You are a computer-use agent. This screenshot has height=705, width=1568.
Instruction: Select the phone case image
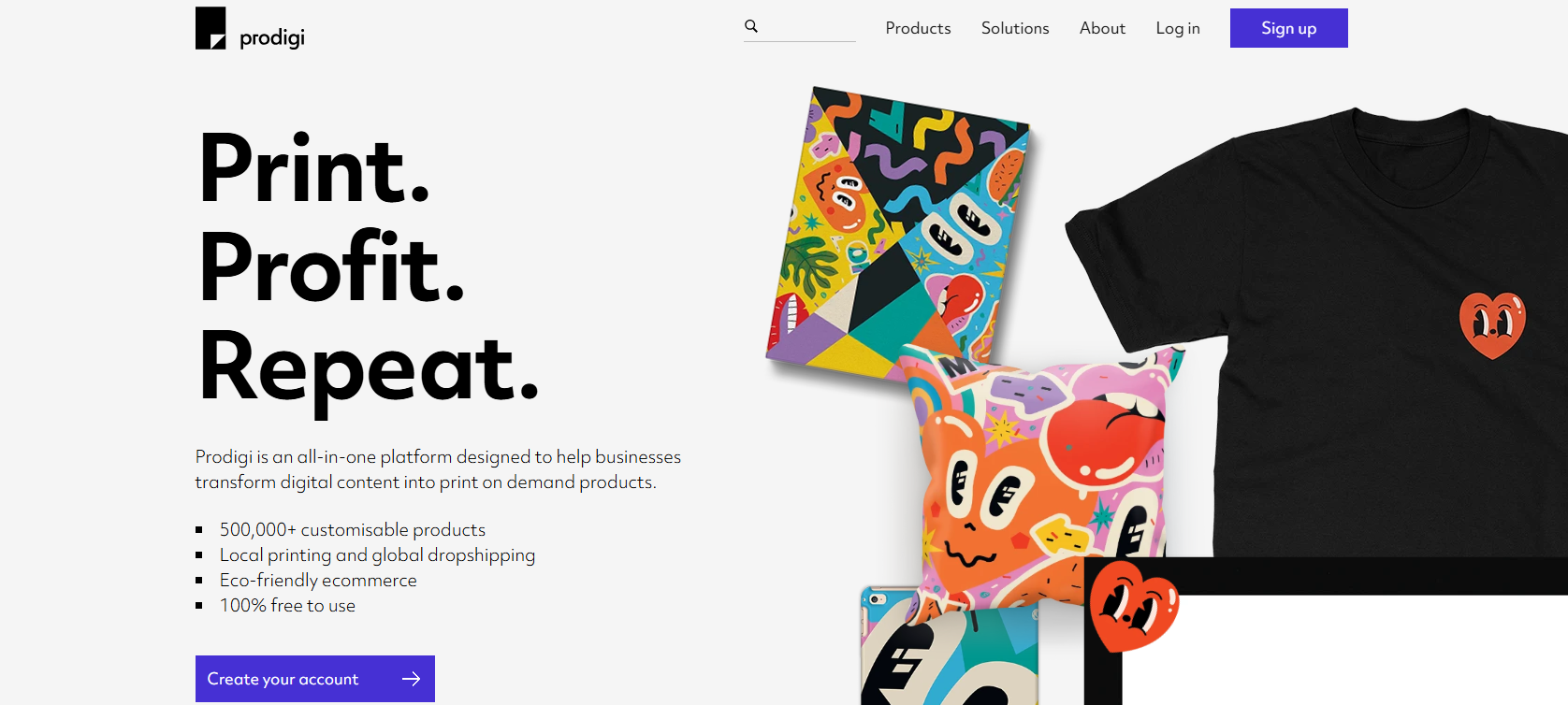(x=949, y=647)
